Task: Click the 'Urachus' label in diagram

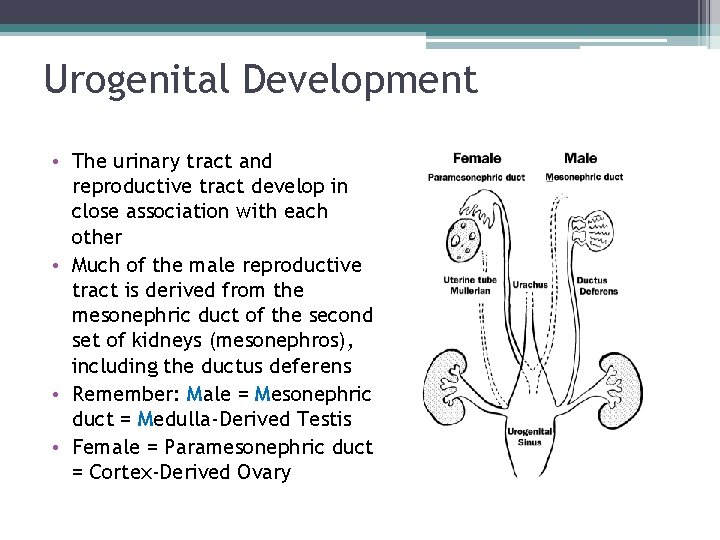Action: click(530, 285)
